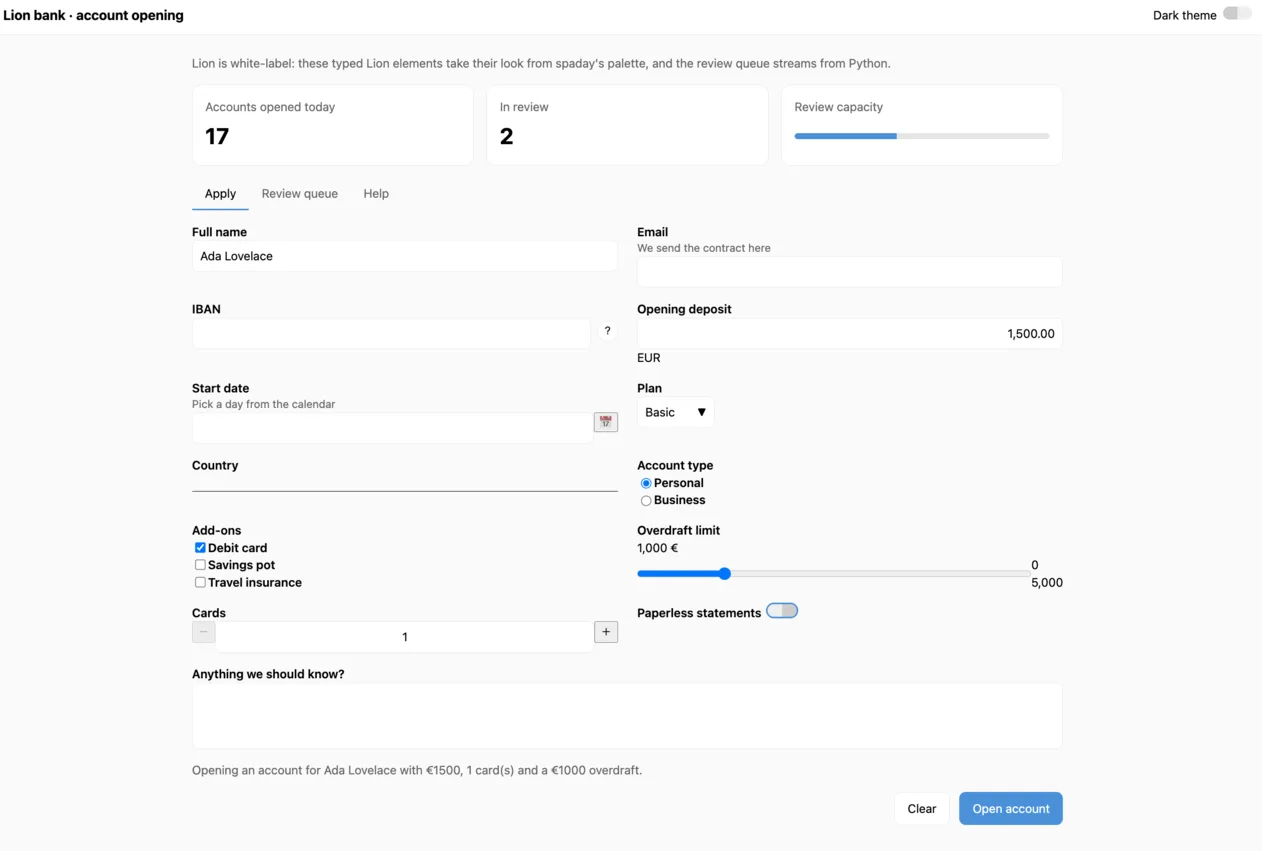Image resolution: width=1262 pixels, height=851 pixels.
Task: Decrease Cards count with the minus button
Action: tap(204, 632)
